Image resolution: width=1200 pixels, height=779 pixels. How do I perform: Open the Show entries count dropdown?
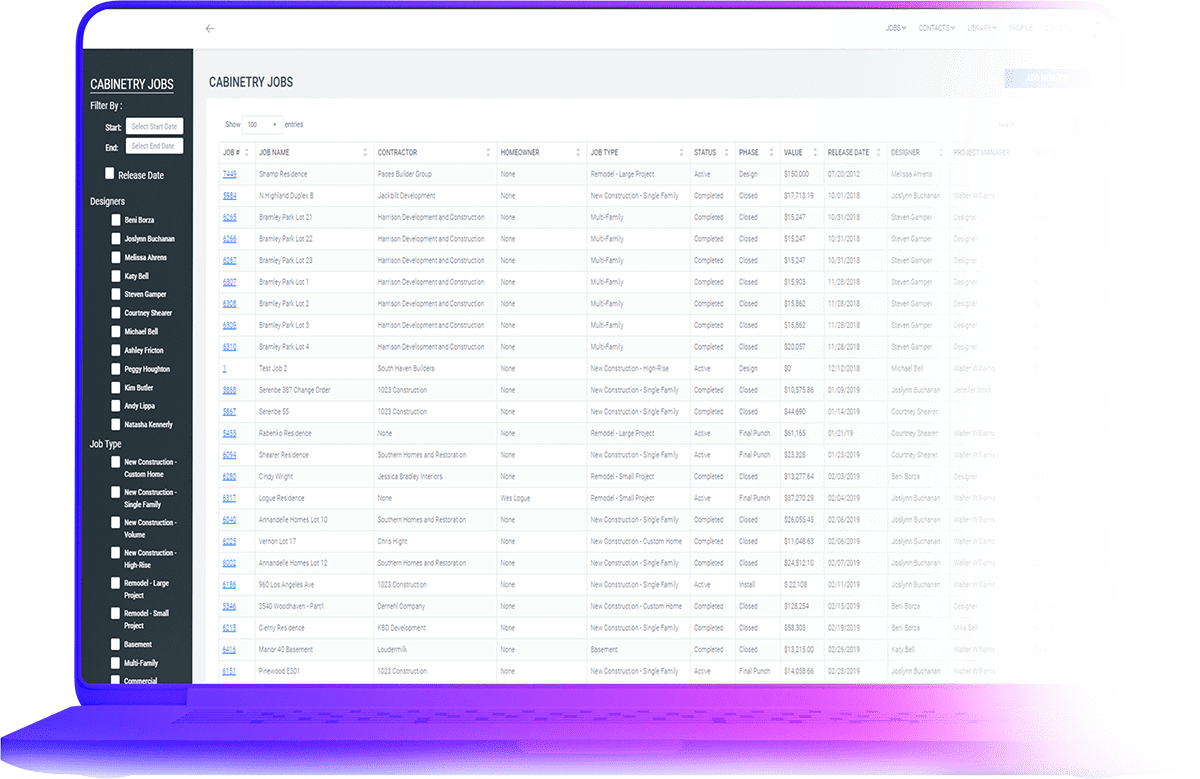pos(263,125)
